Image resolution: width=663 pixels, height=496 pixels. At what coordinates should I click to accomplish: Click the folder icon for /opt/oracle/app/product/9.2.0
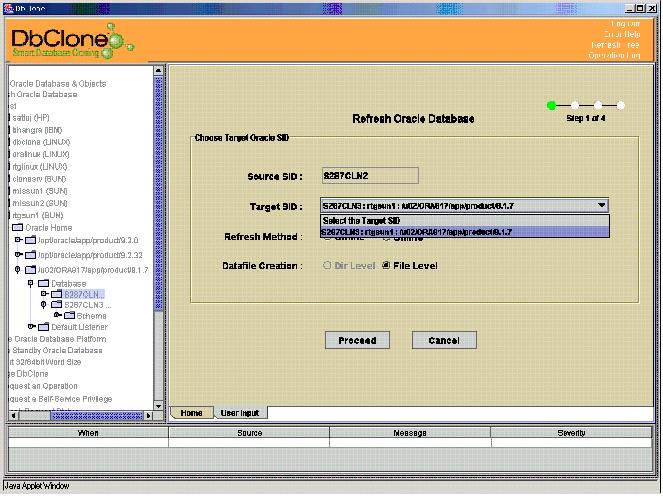pos(30,240)
